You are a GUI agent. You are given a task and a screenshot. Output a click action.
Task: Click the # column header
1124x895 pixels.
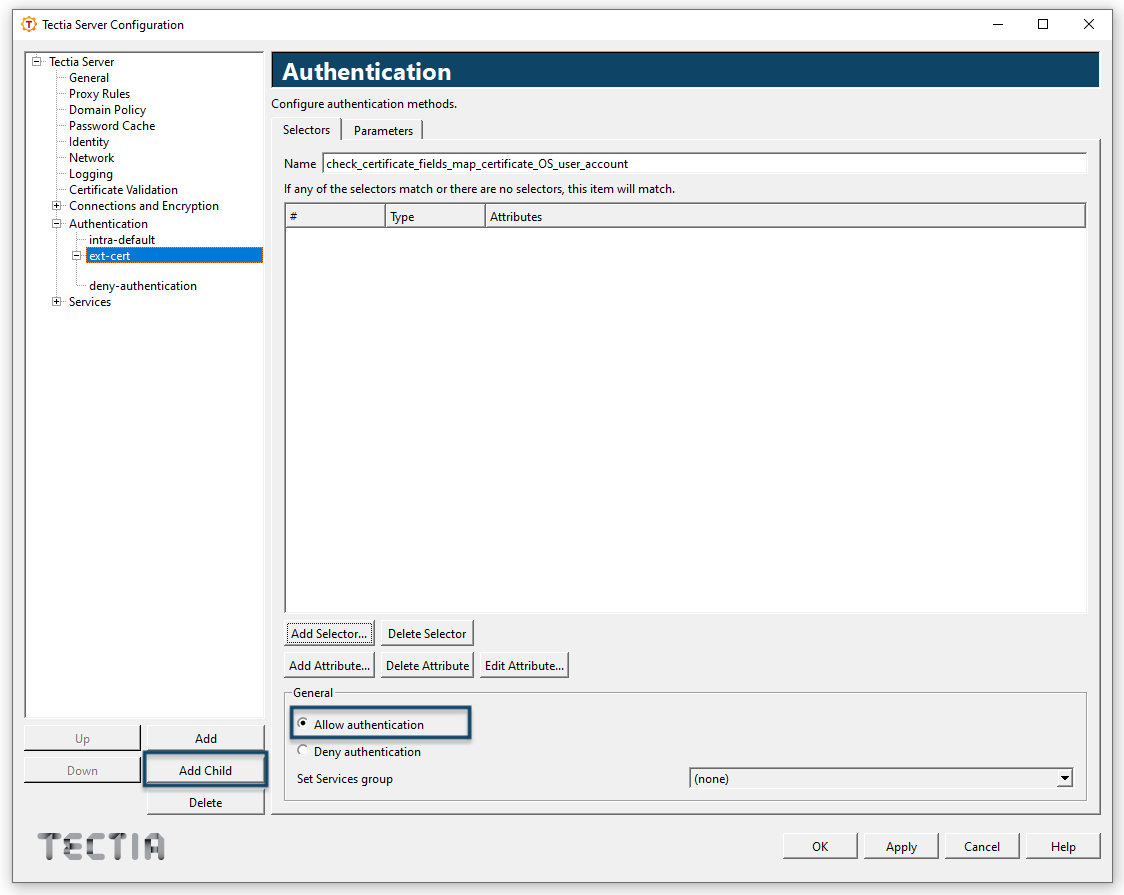coord(335,216)
